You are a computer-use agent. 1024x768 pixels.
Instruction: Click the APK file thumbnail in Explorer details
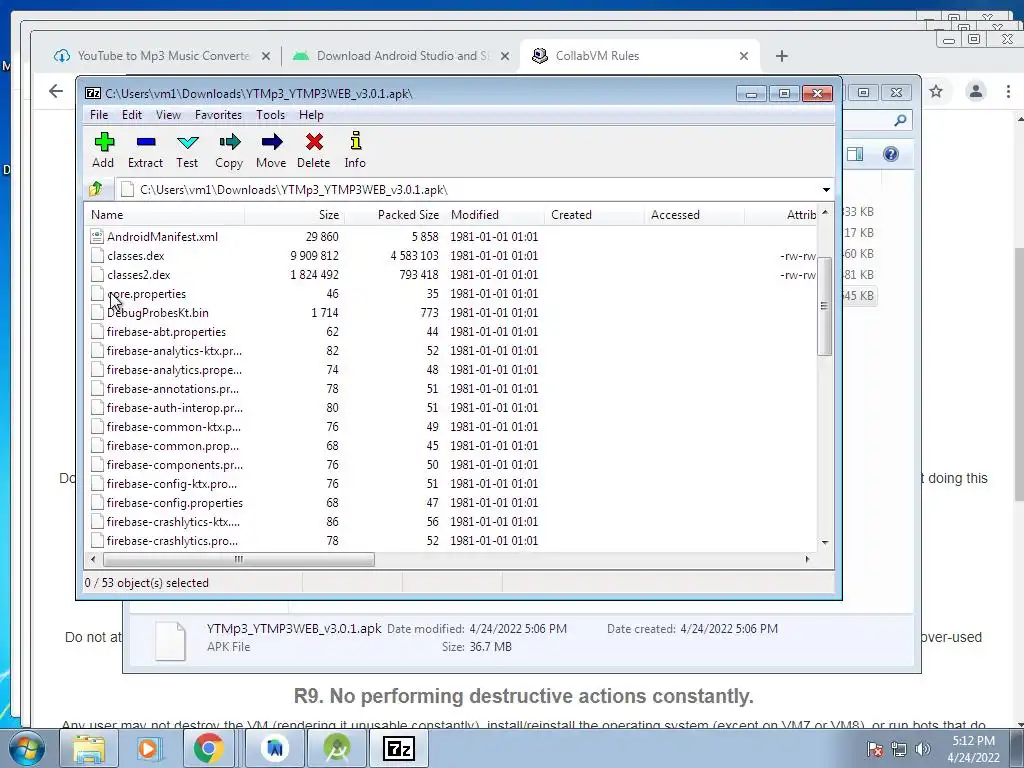pyautogui.click(x=170, y=640)
